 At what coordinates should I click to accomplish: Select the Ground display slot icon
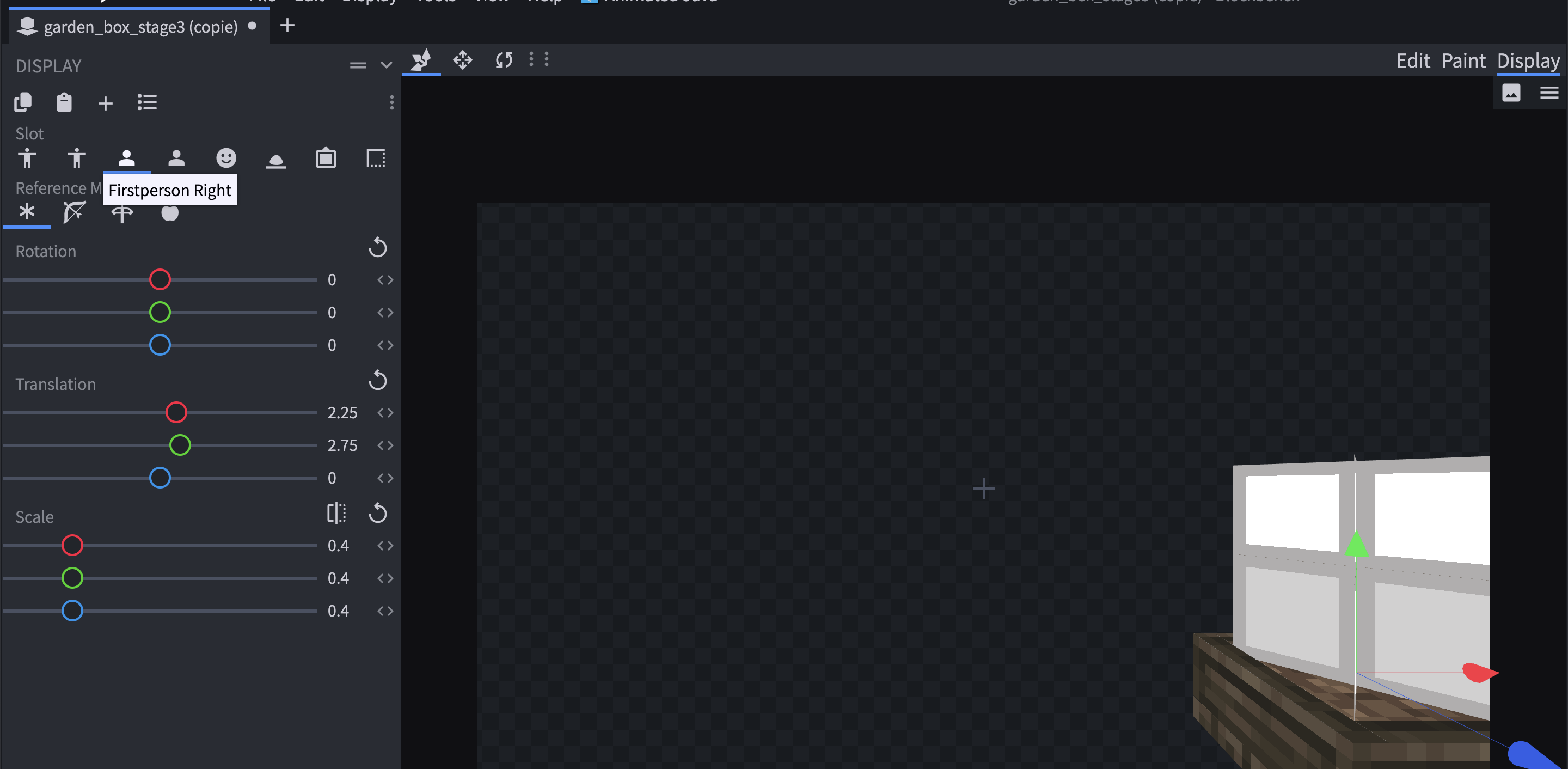pos(275,158)
